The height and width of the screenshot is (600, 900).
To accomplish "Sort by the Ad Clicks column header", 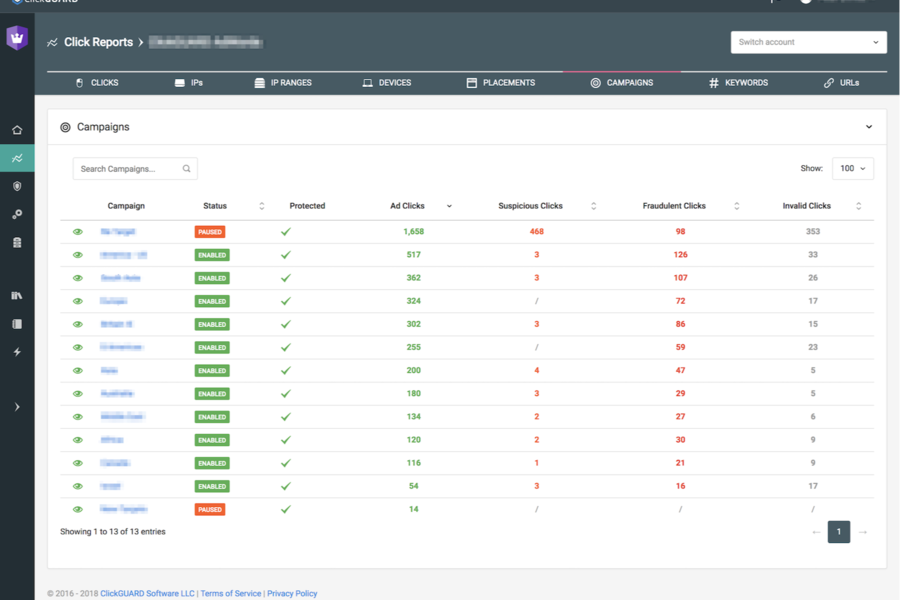I will 408,206.
